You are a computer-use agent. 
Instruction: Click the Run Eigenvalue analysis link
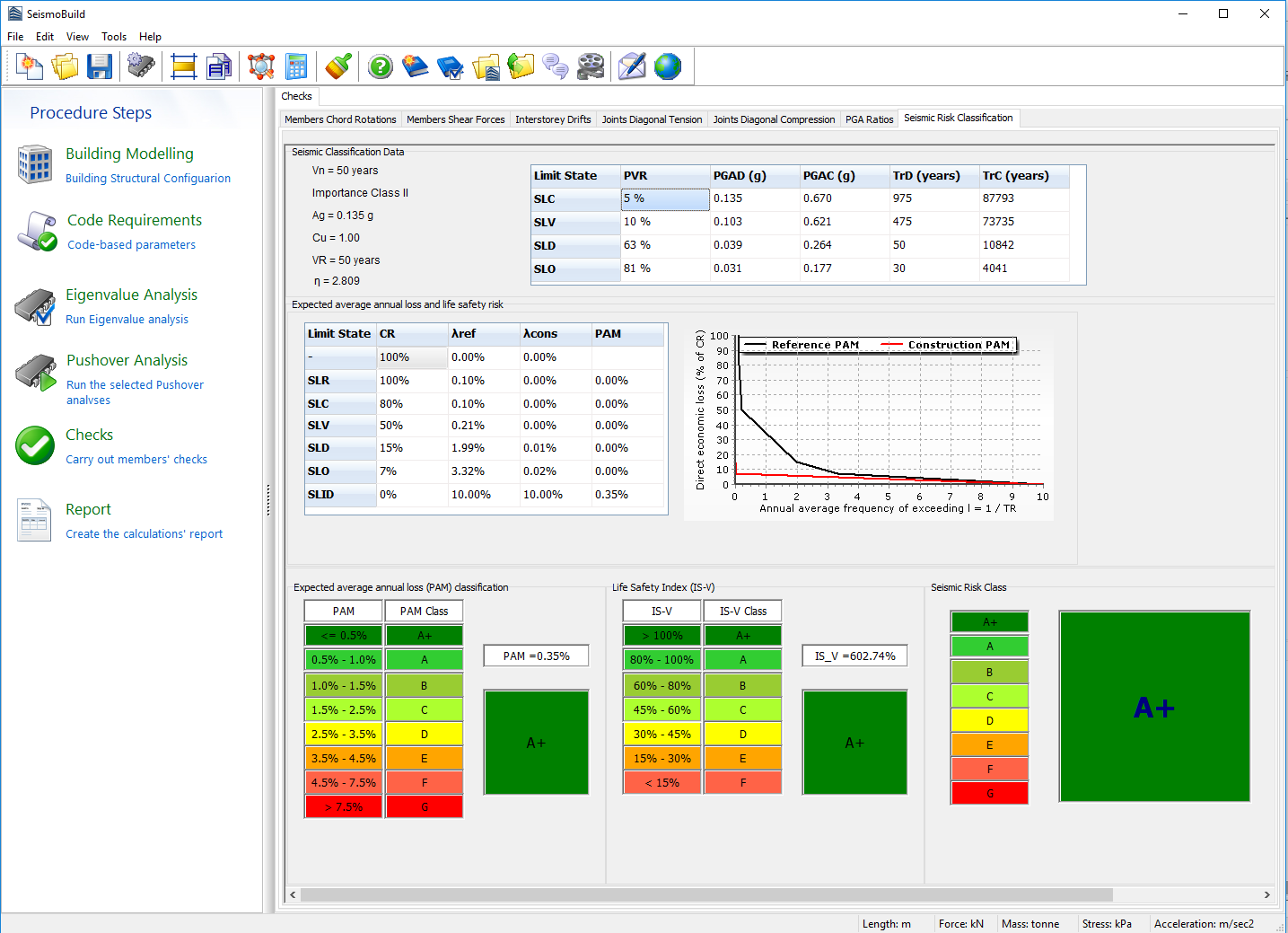point(127,320)
